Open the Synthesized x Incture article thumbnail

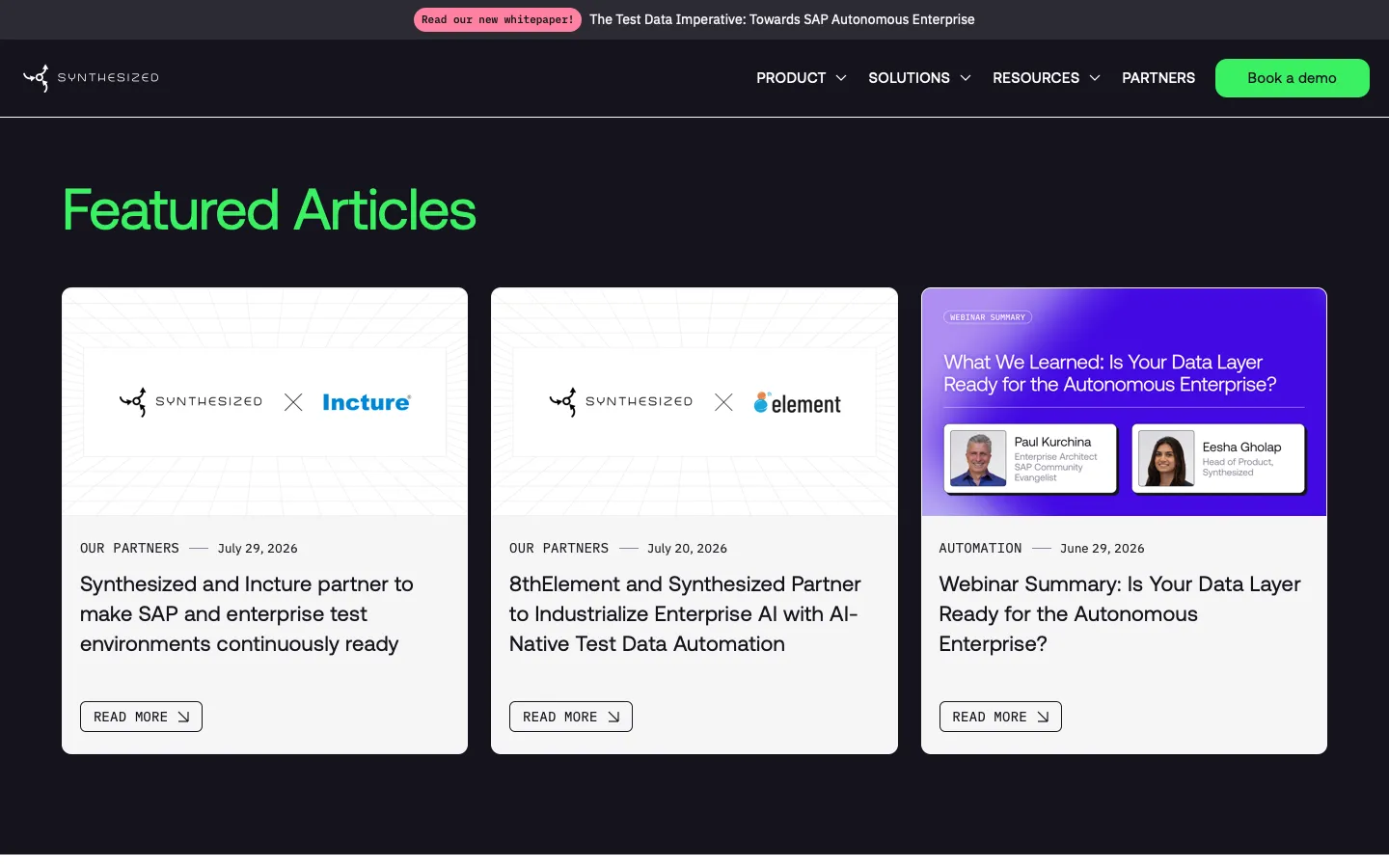click(264, 401)
